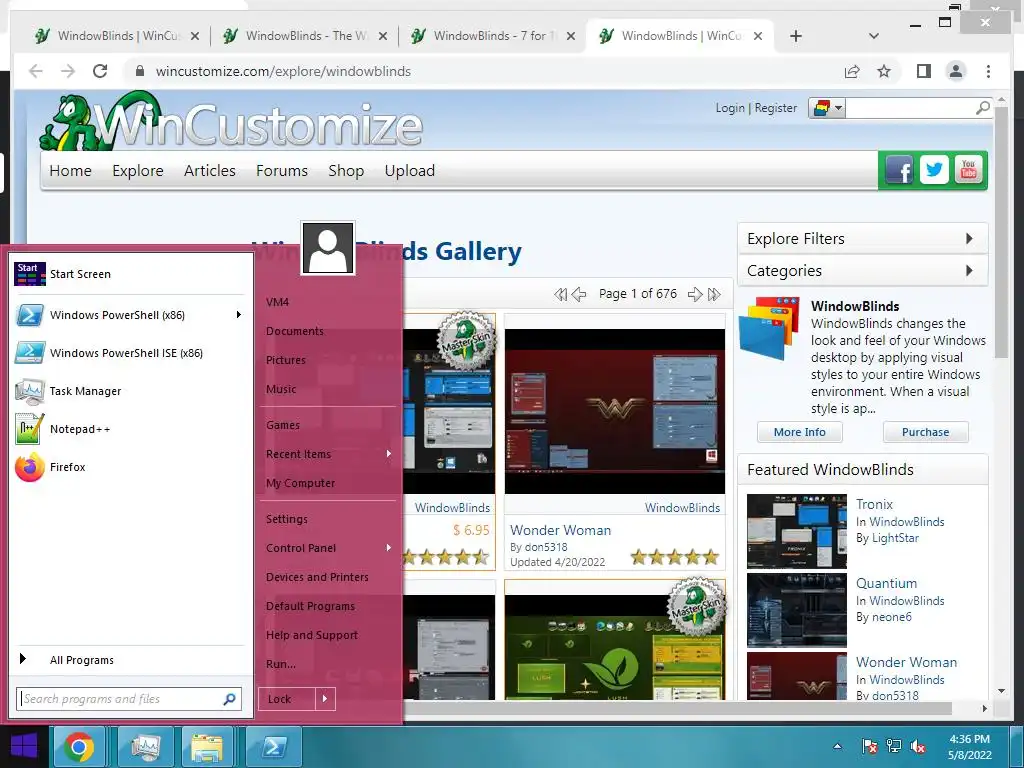Open Chrome profile icon

[956, 71]
